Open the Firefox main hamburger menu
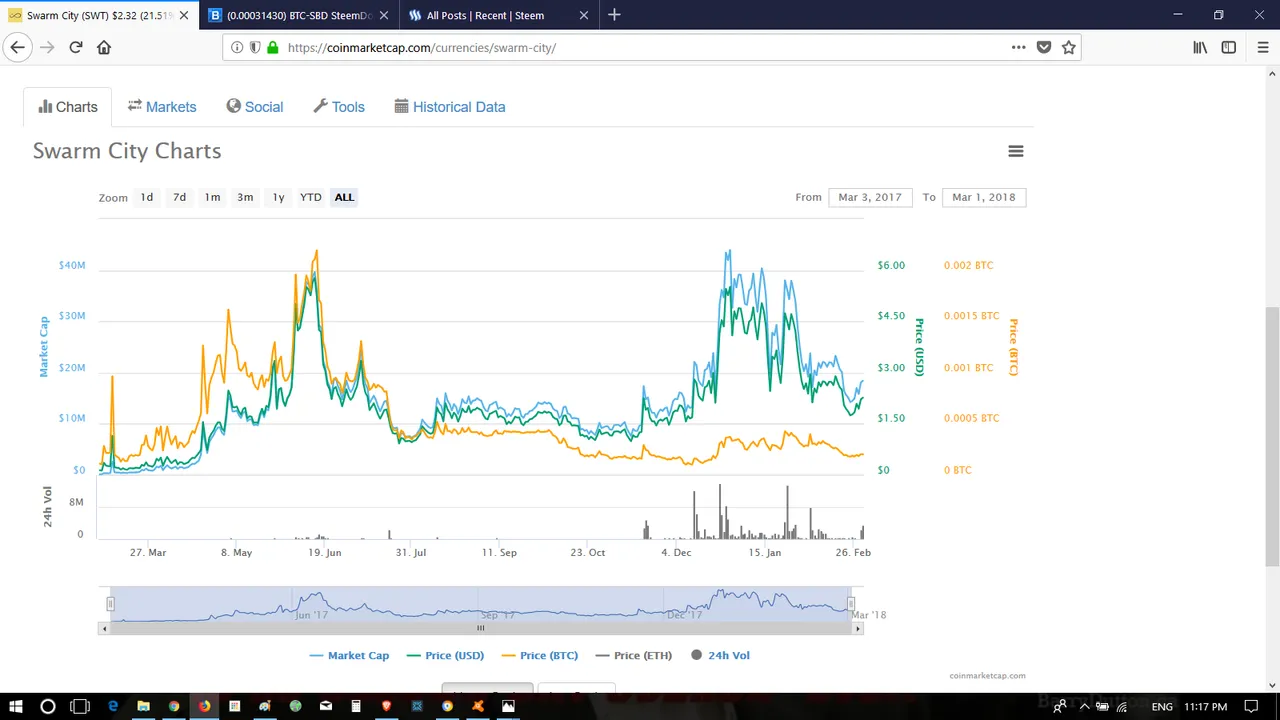Screen dimensions: 1280x720 [1262, 47]
